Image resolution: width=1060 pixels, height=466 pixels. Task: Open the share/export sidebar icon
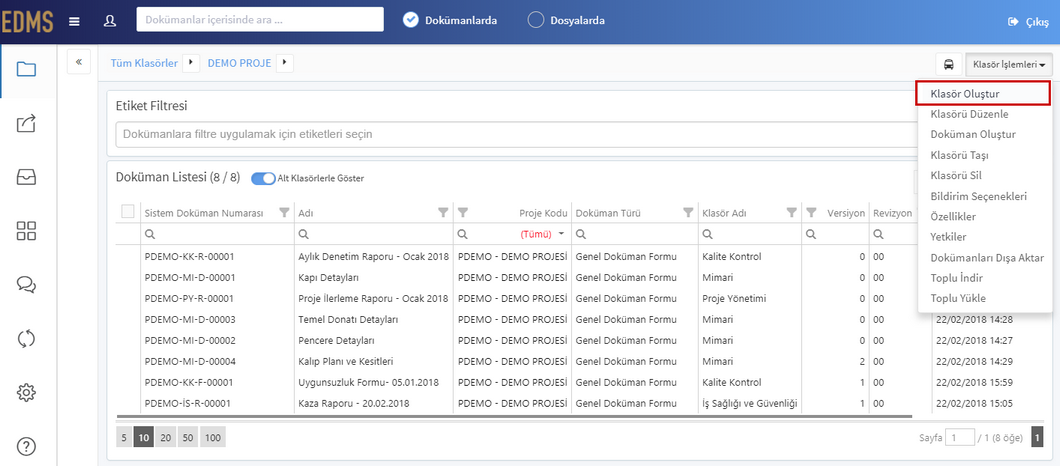coord(26,124)
